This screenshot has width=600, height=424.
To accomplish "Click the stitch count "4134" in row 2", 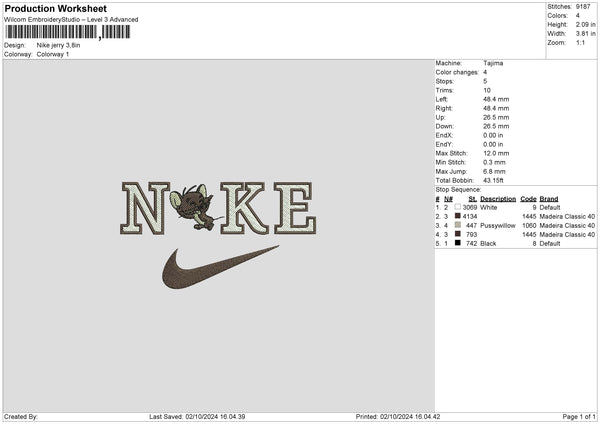I will tap(470, 217).
